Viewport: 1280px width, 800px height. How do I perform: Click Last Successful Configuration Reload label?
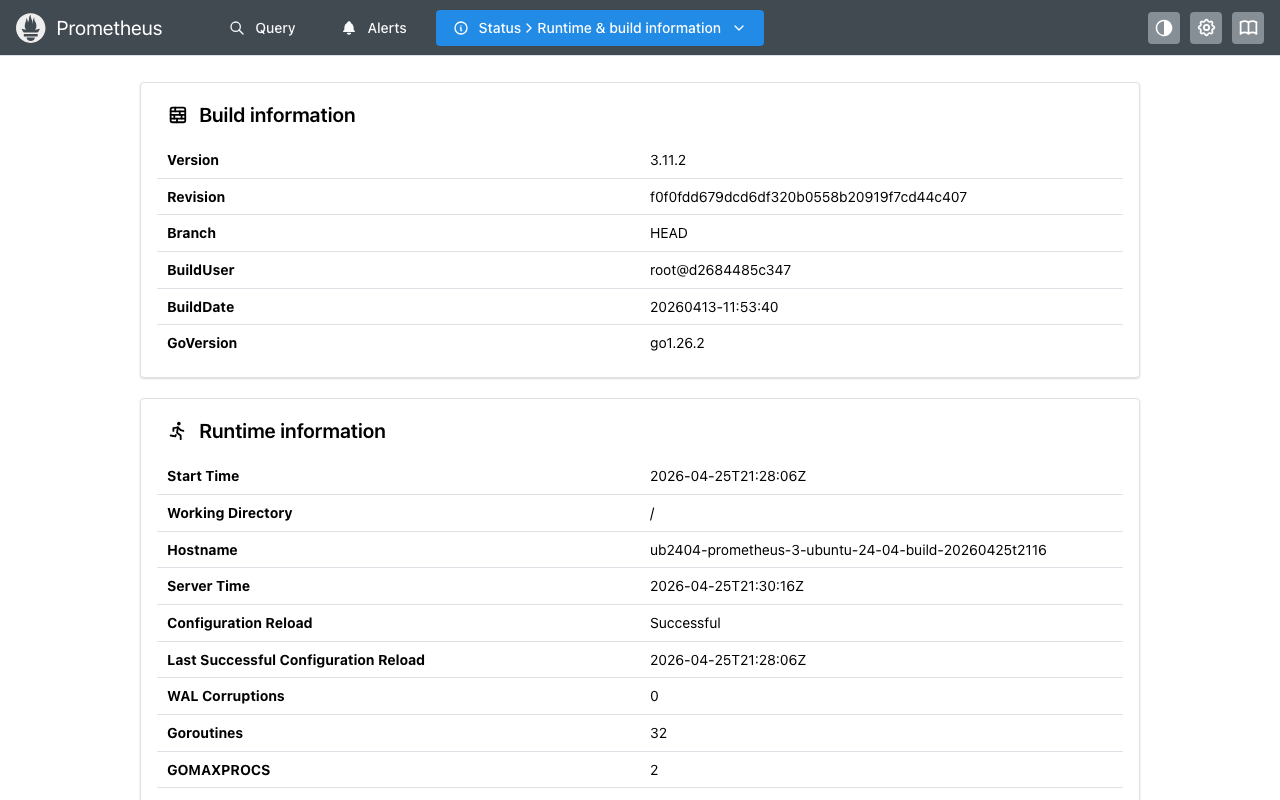coord(296,660)
